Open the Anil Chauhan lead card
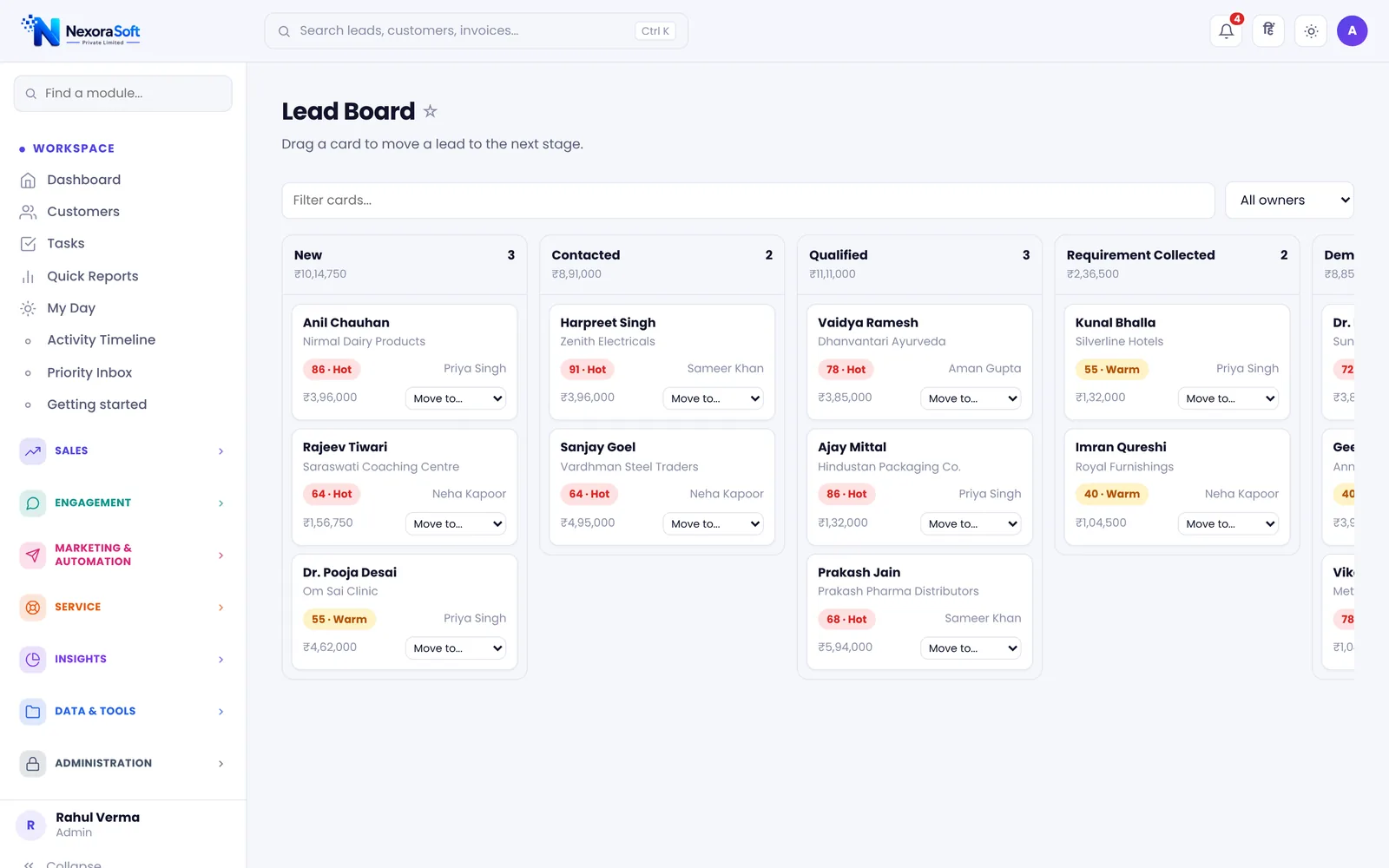Image resolution: width=1389 pixels, height=868 pixels. tap(405, 362)
